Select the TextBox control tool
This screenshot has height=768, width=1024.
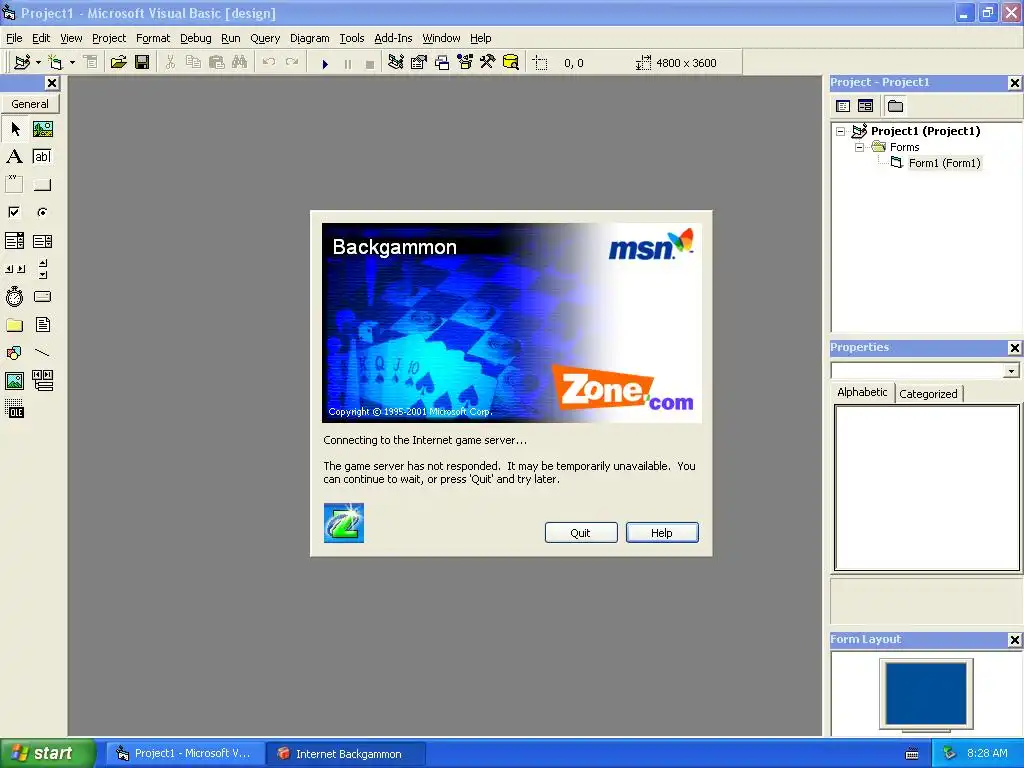tap(42, 157)
